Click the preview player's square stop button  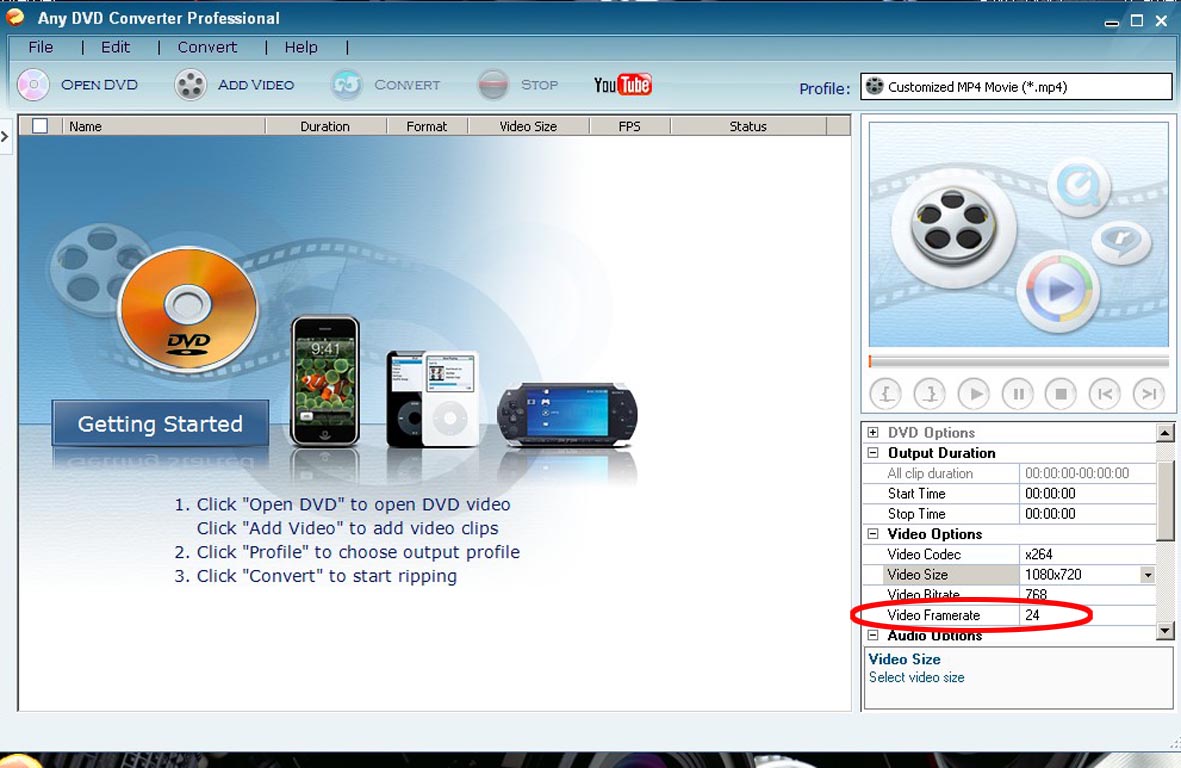click(x=1062, y=394)
